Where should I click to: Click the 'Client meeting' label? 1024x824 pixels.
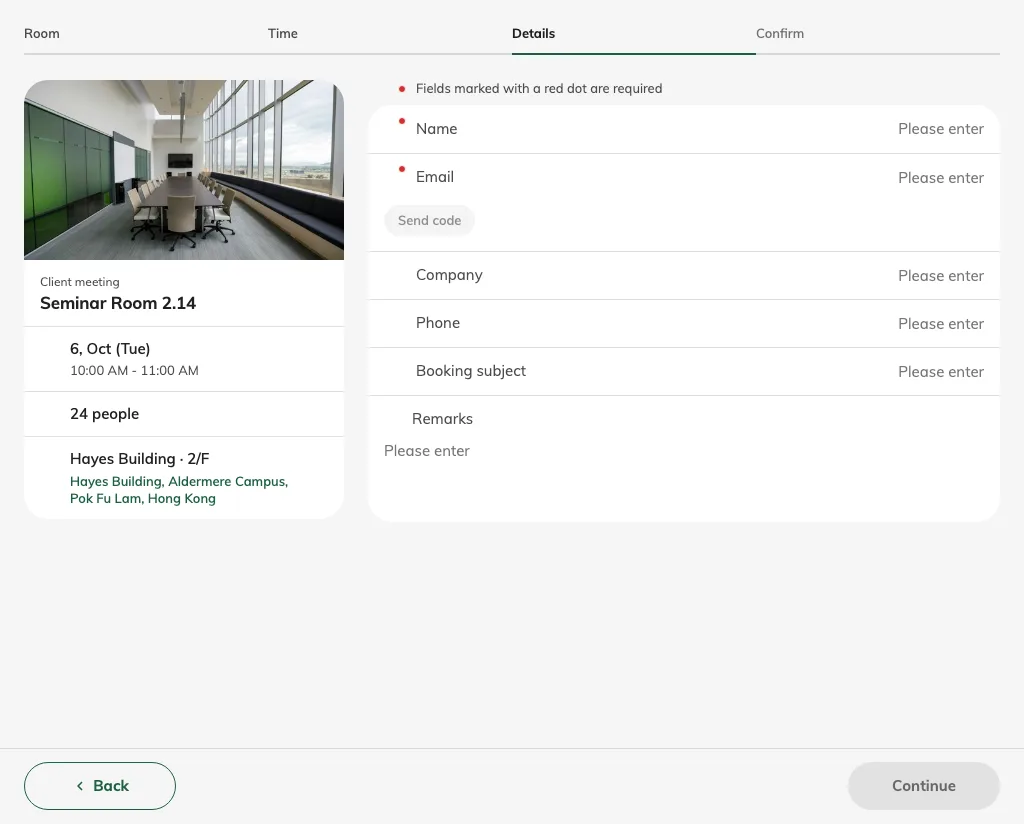point(80,282)
